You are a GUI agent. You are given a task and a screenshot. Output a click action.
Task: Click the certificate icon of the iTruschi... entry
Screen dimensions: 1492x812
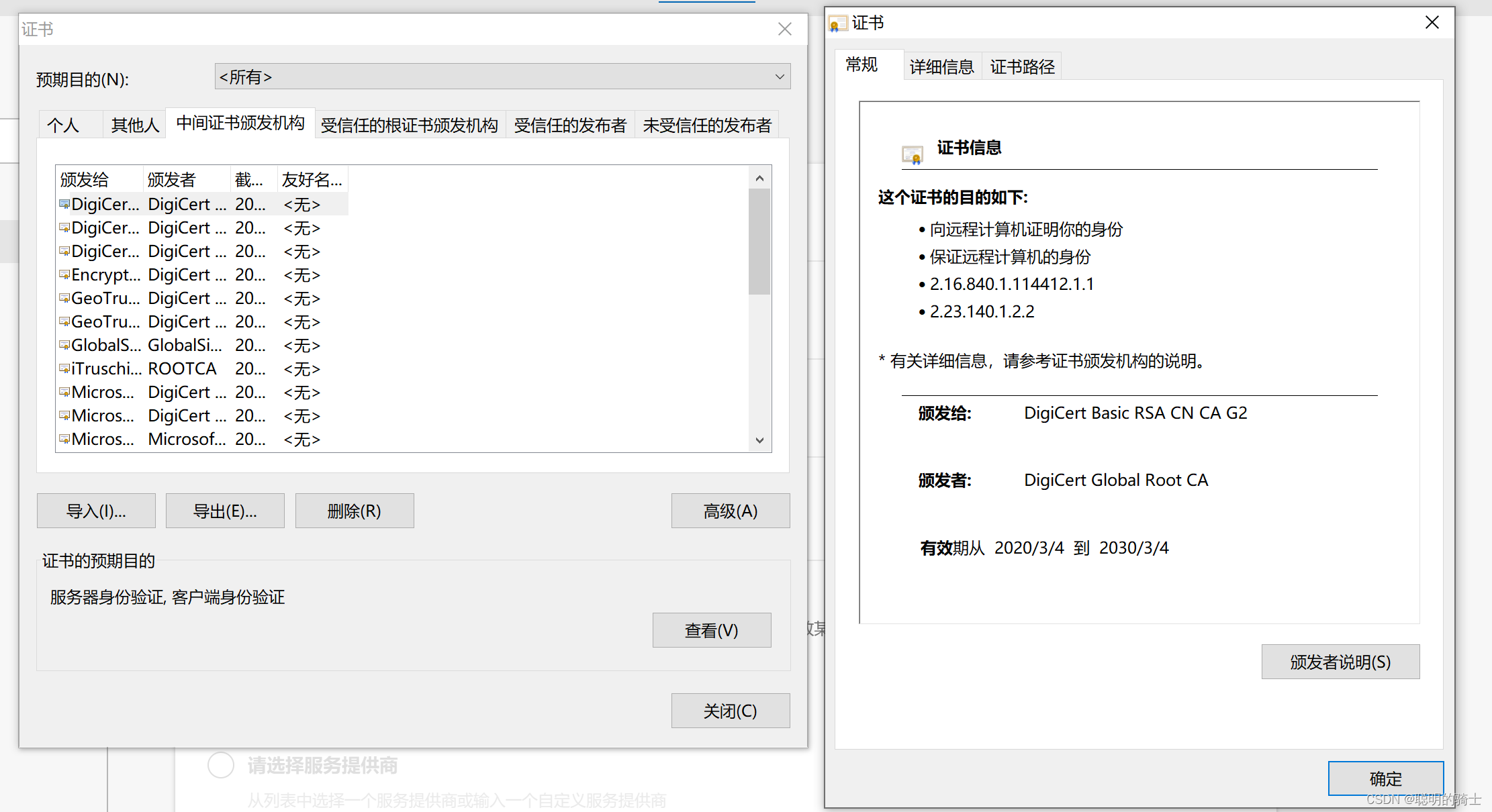(x=64, y=368)
